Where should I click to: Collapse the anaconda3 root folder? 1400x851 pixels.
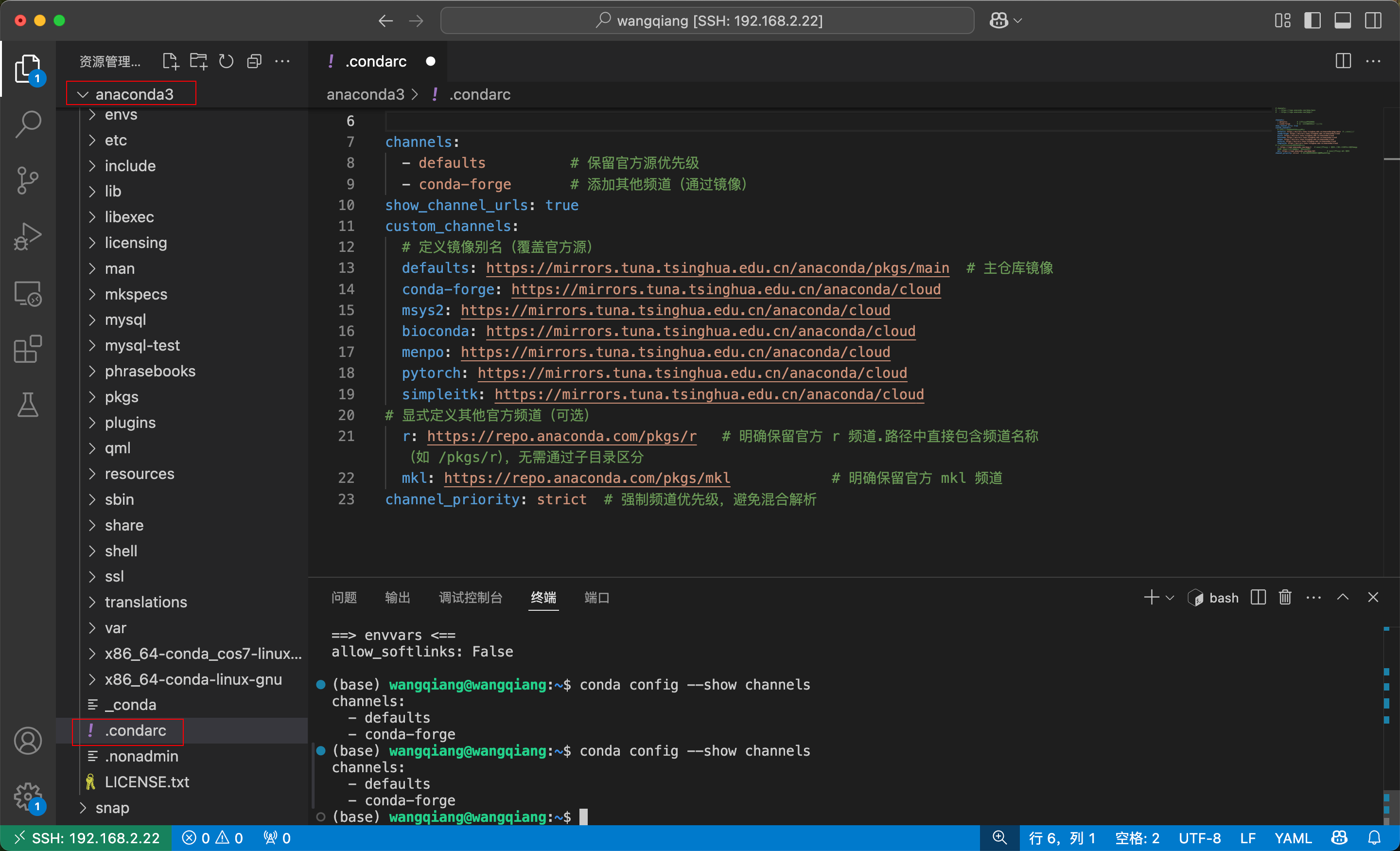(x=134, y=94)
